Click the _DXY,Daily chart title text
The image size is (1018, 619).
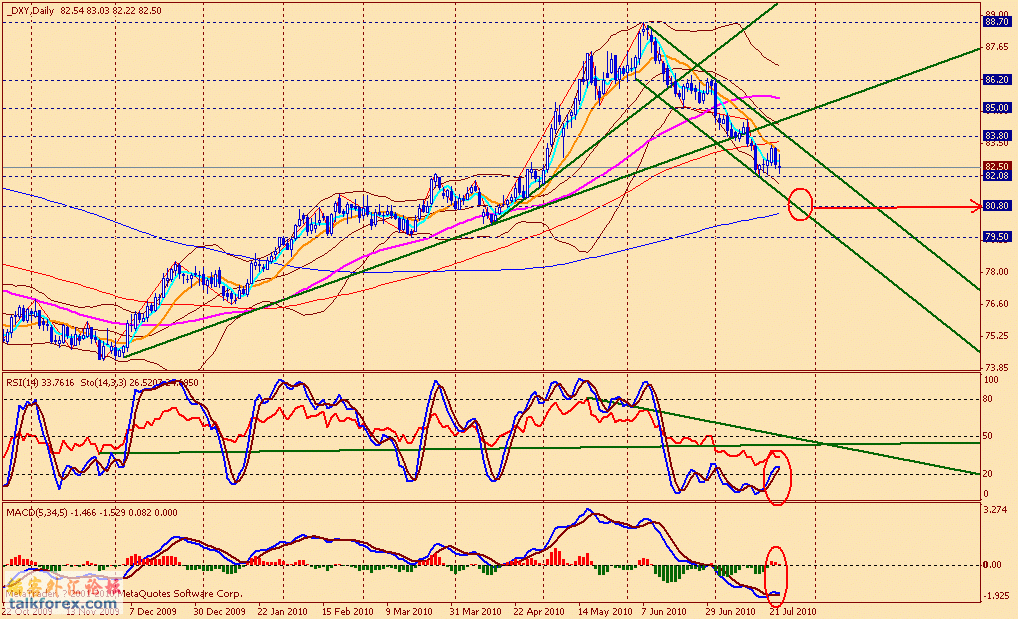tap(32, 11)
